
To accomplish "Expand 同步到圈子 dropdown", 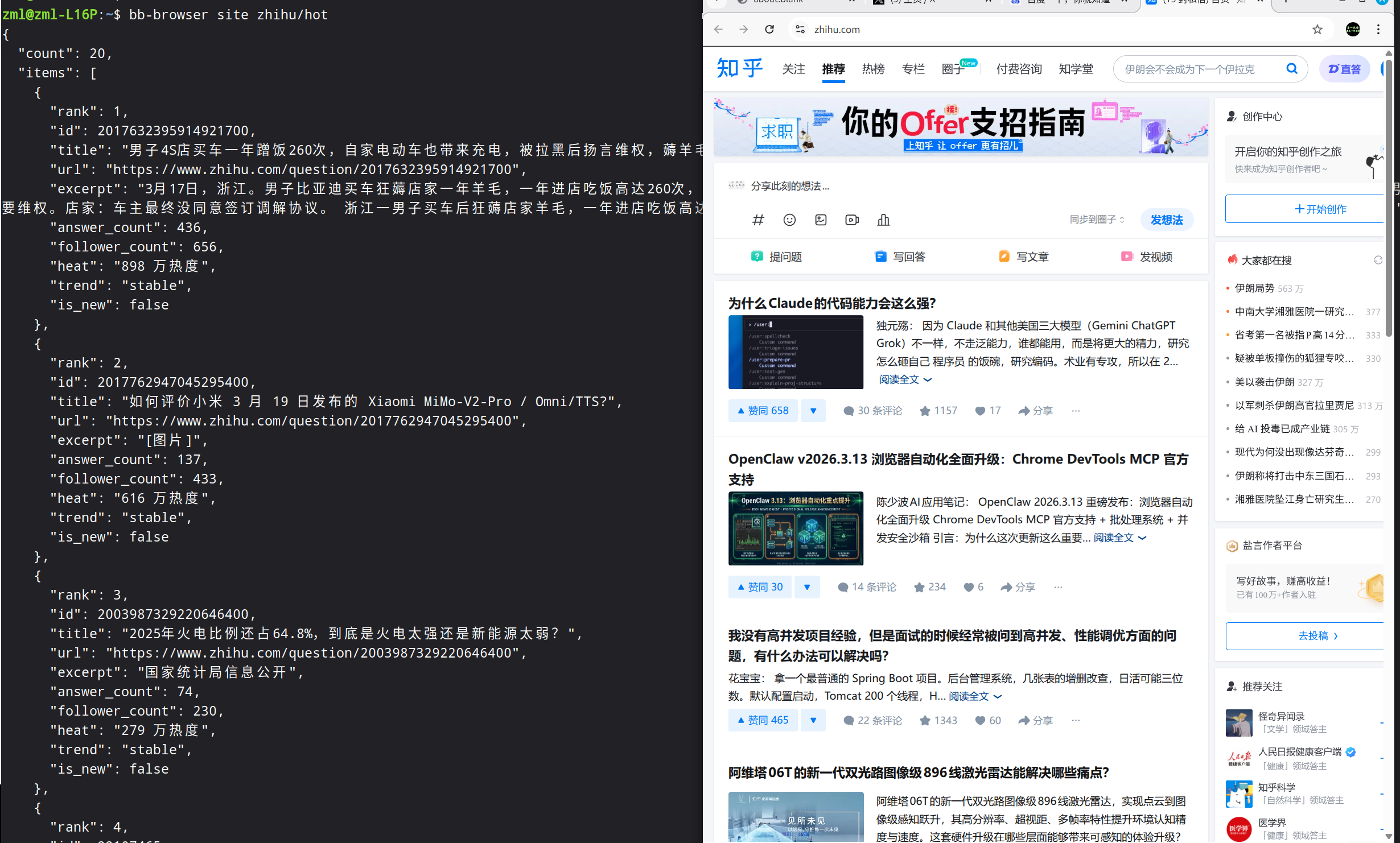I will point(1097,220).
